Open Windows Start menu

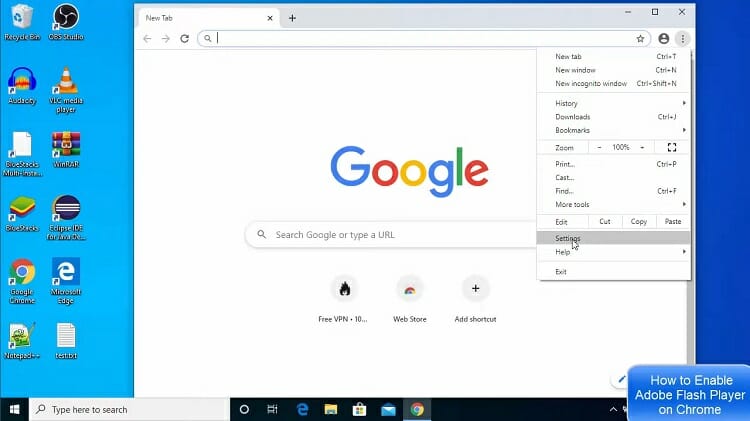pyautogui.click(x=14, y=410)
